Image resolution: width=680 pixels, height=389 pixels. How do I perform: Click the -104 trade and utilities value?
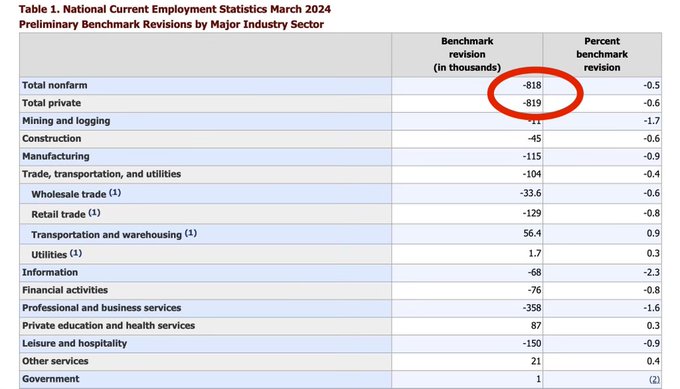point(532,174)
